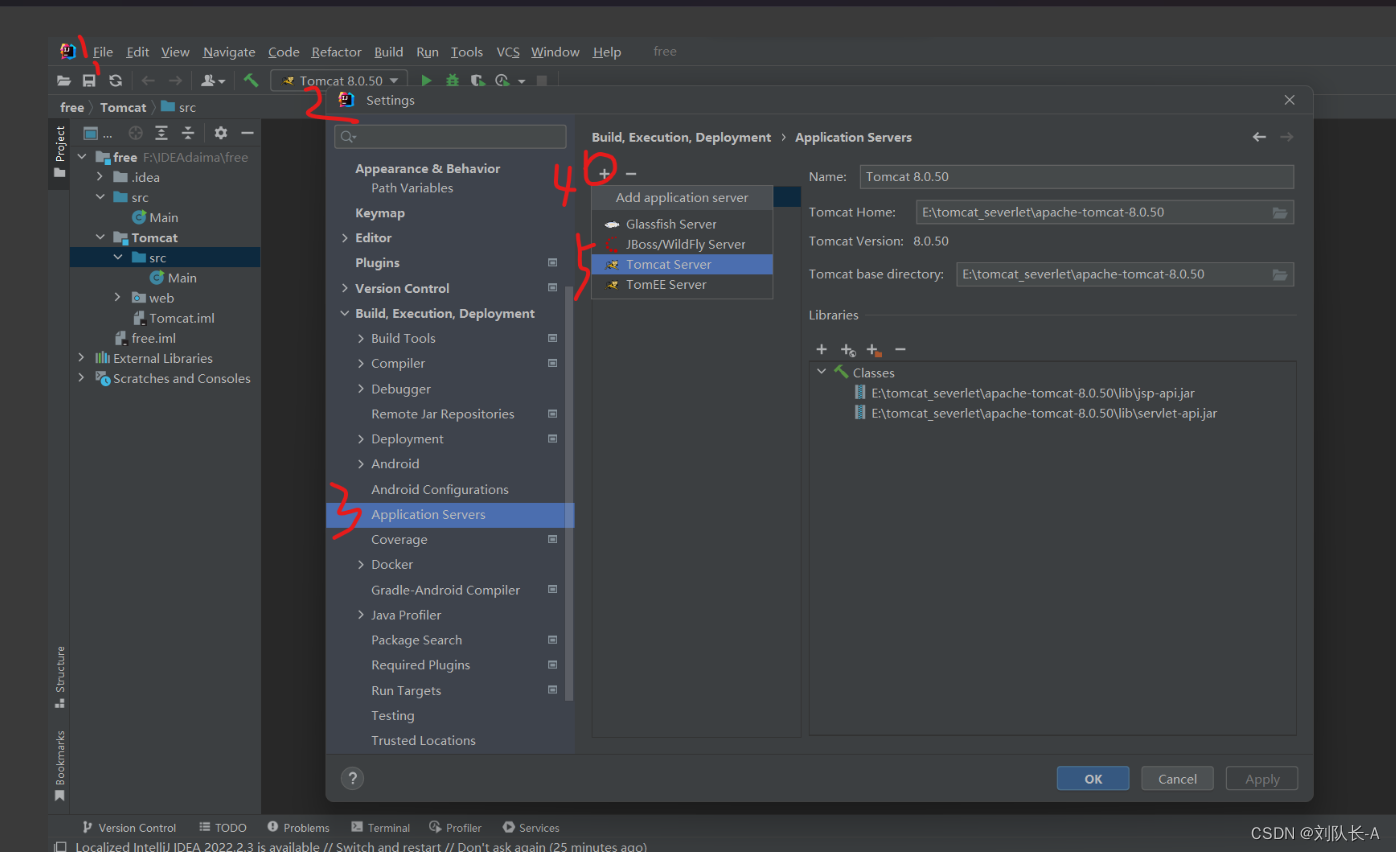Collapse the Classes node in Libraries
The height and width of the screenshot is (852, 1396).
[822, 372]
